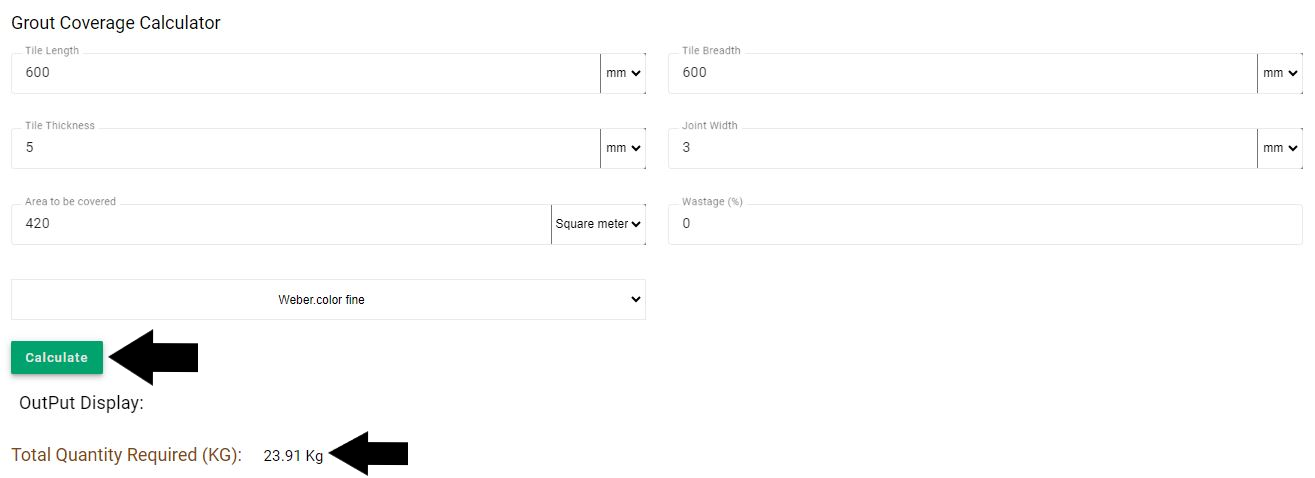Open the Square meter area unit dropdown

coord(598,224)
